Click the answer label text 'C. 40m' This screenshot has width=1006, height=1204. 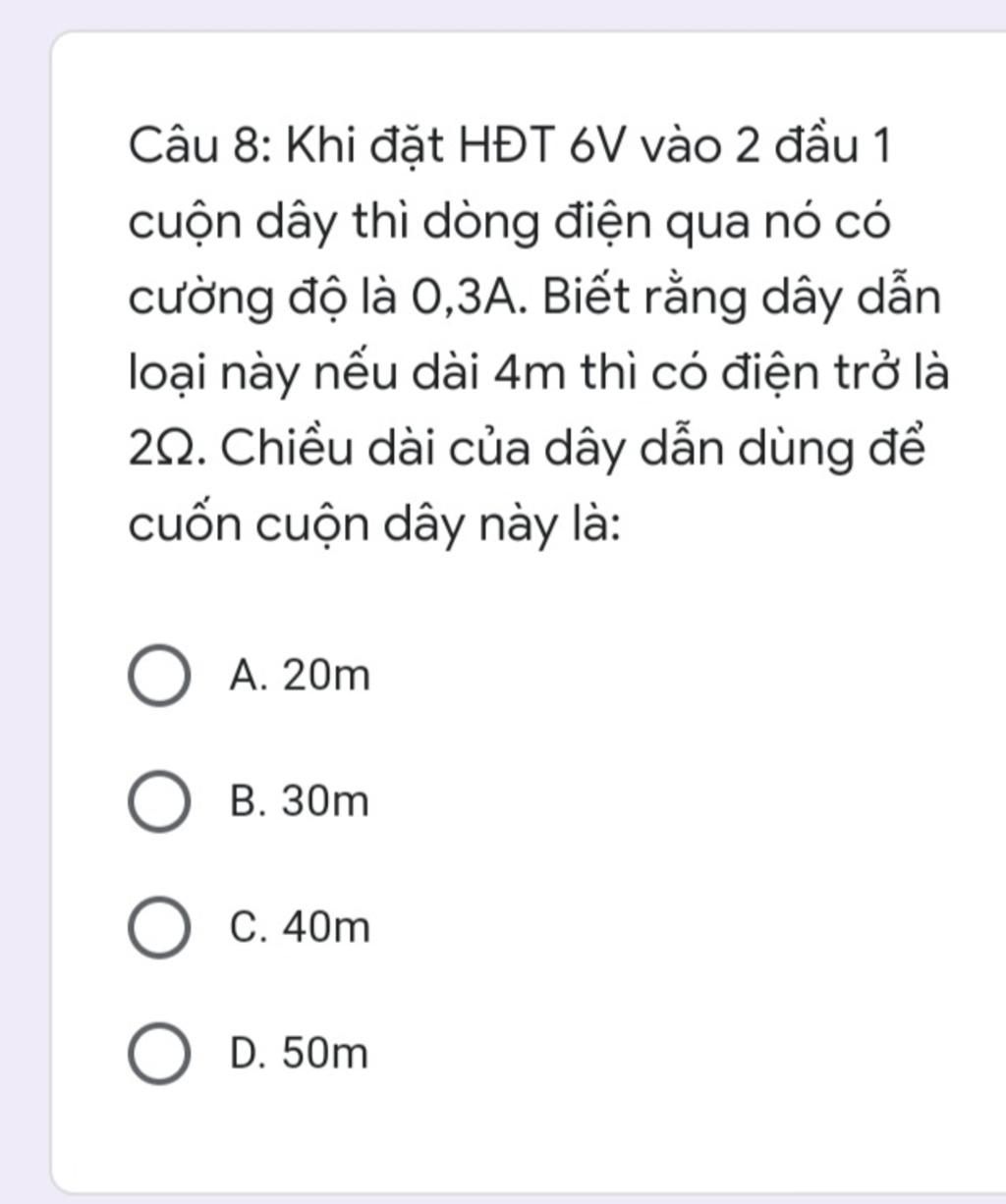(x=300, y=928)
